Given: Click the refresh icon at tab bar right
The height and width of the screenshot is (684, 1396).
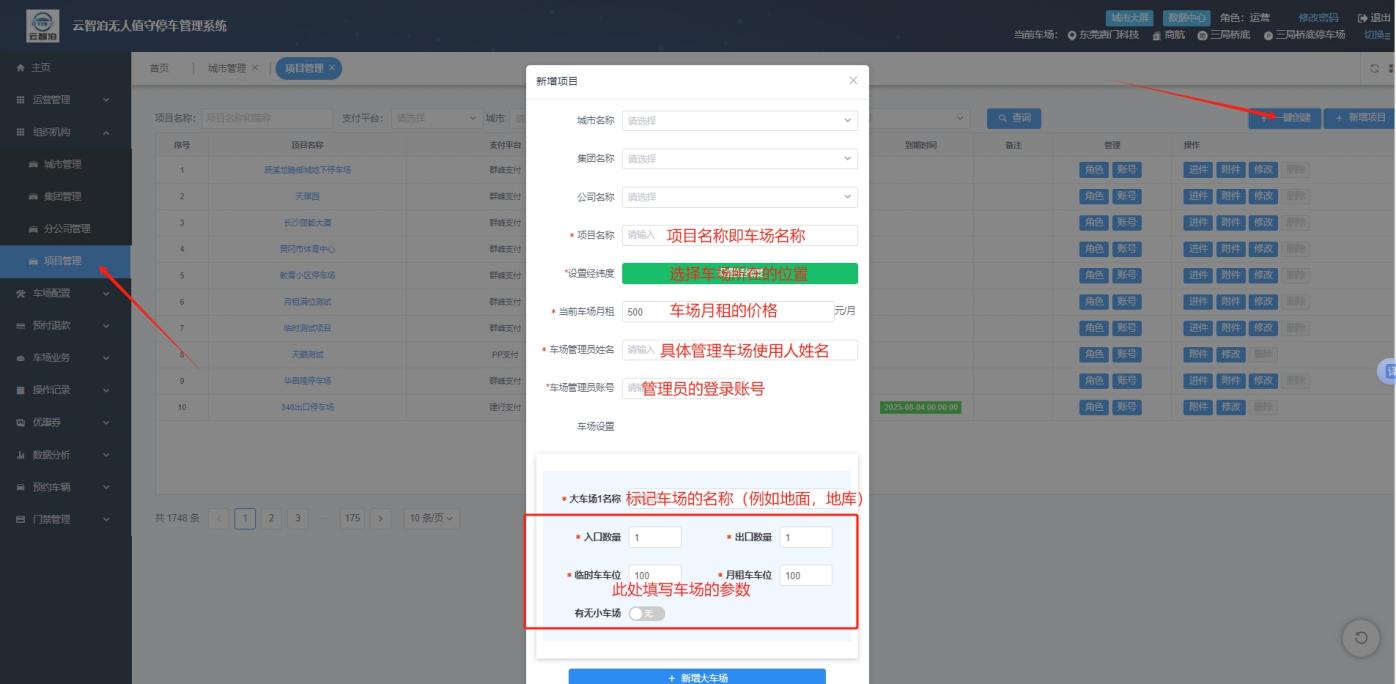Looking at the screenshot, I should coord(1377,68).
